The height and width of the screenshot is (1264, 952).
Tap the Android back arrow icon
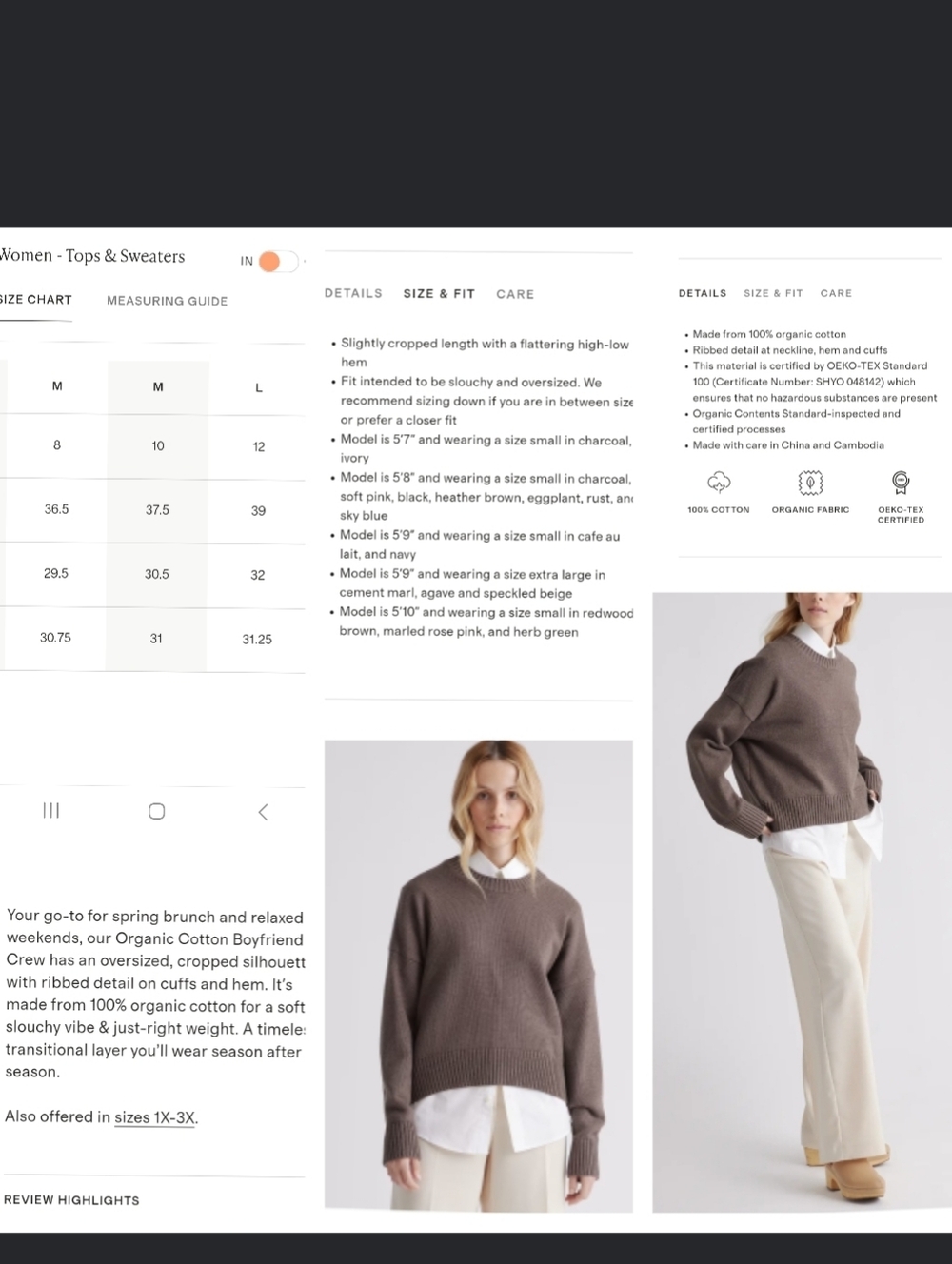coord(264,812)
